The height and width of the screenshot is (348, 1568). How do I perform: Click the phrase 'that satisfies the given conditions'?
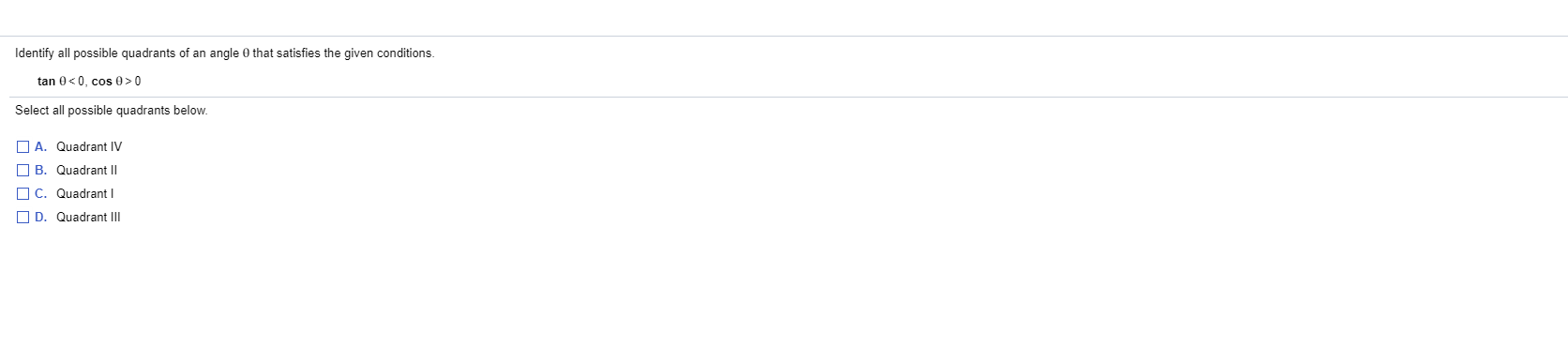pyautogui.click(x=343, y=53)
